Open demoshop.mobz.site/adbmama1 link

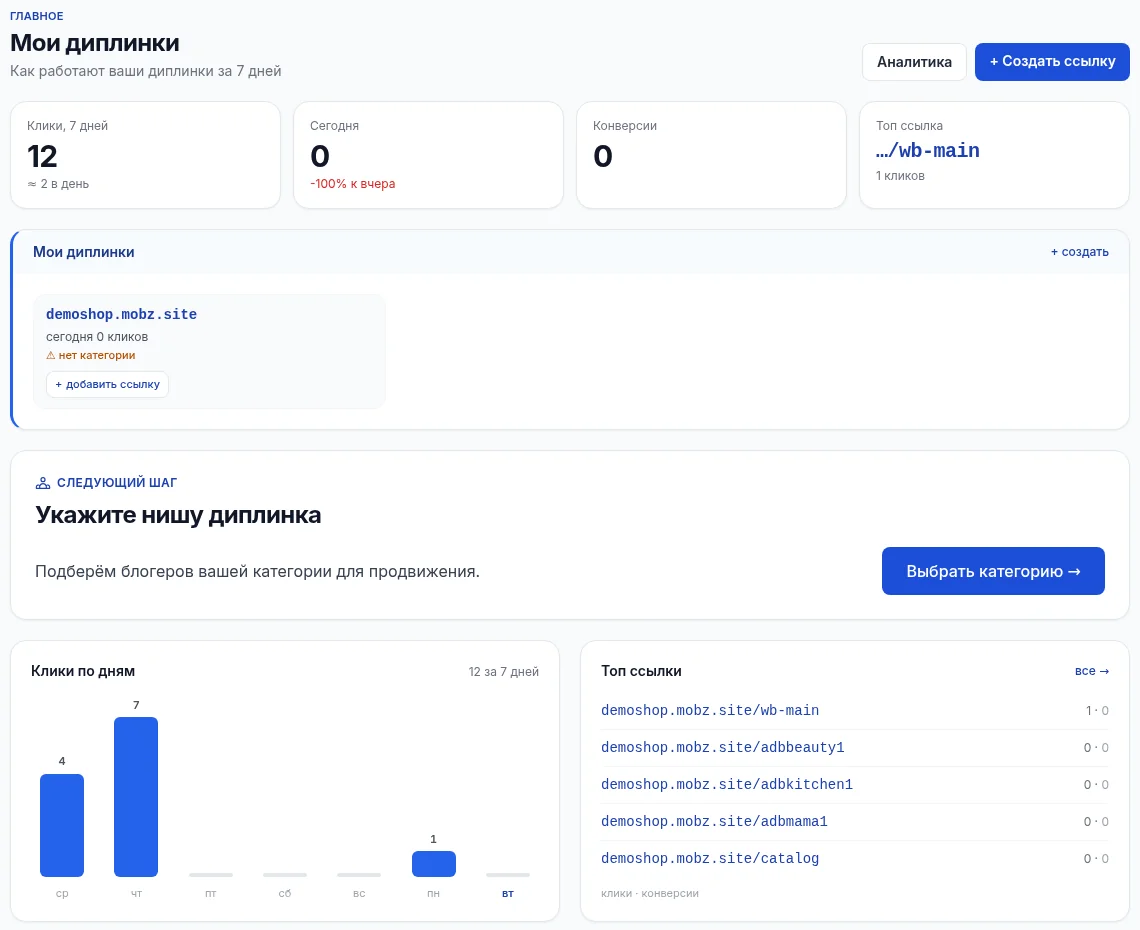(x=715, y=822)
